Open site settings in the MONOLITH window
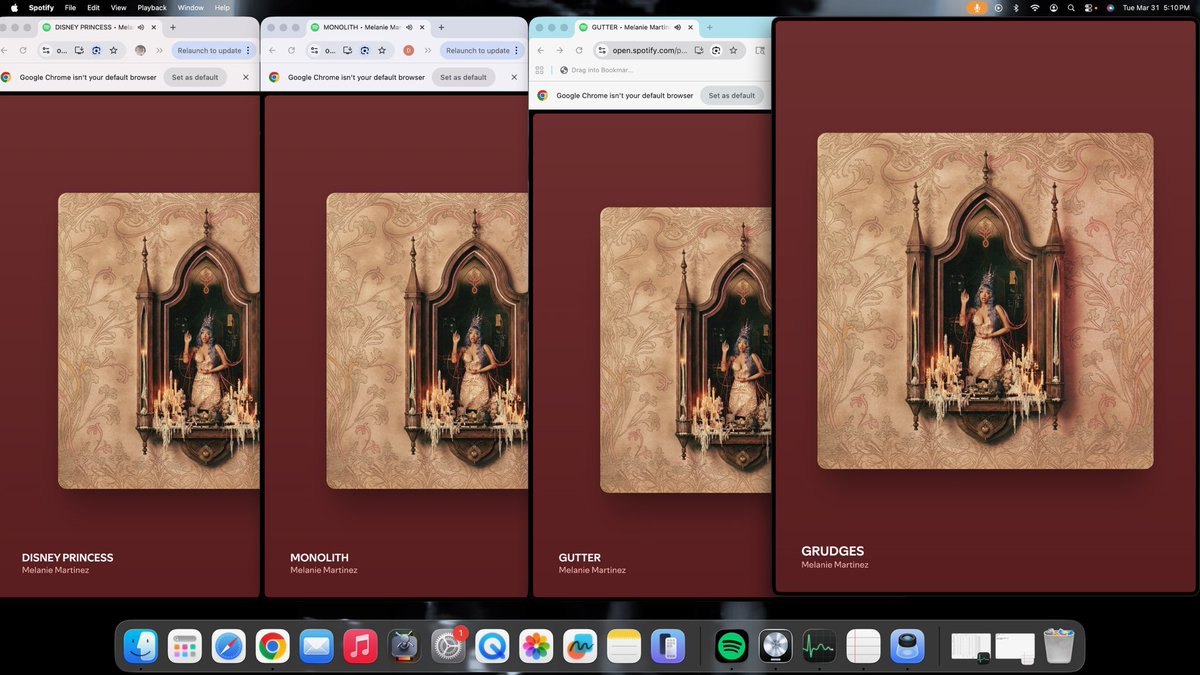The image size is (1200, 675). (315, 50)
